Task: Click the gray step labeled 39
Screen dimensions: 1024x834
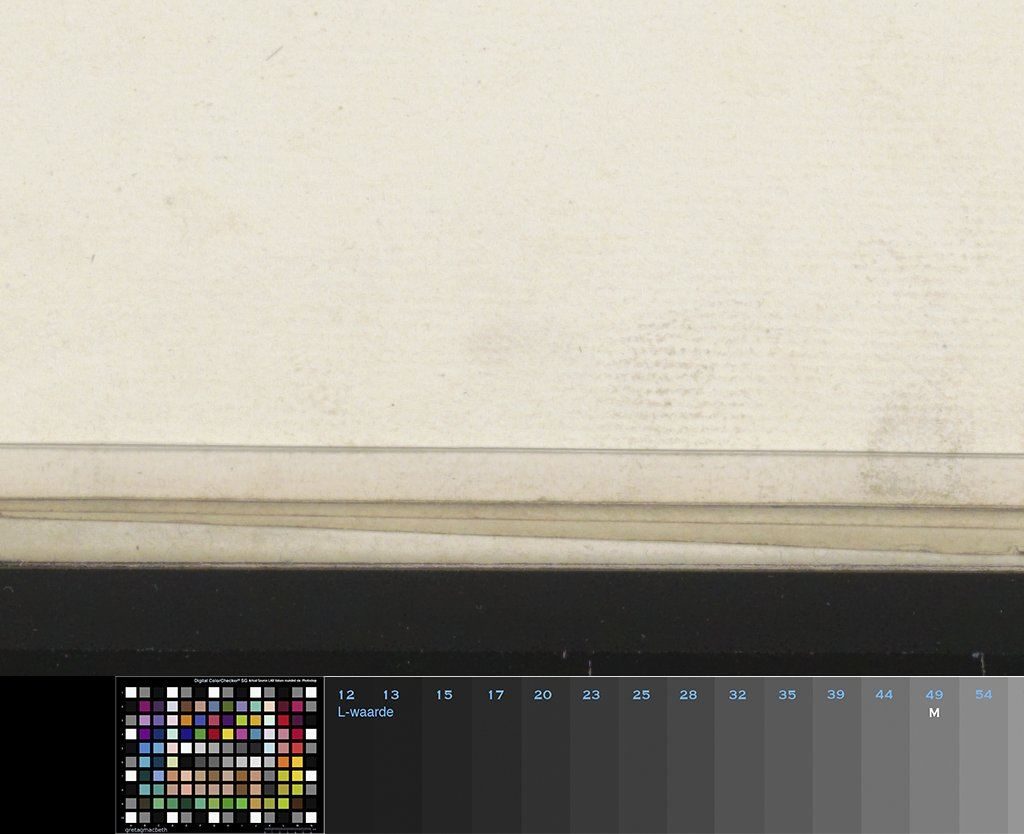Action: pyautogui.click(x=837, y=760)
